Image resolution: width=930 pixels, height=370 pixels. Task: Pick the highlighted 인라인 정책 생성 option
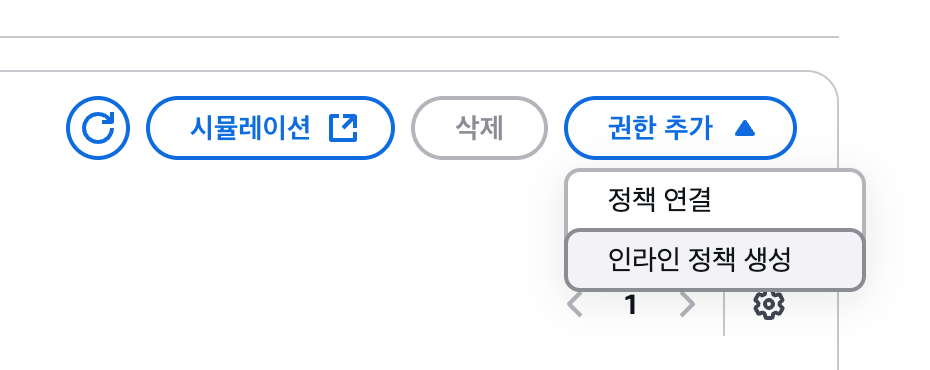click(715, 260)
